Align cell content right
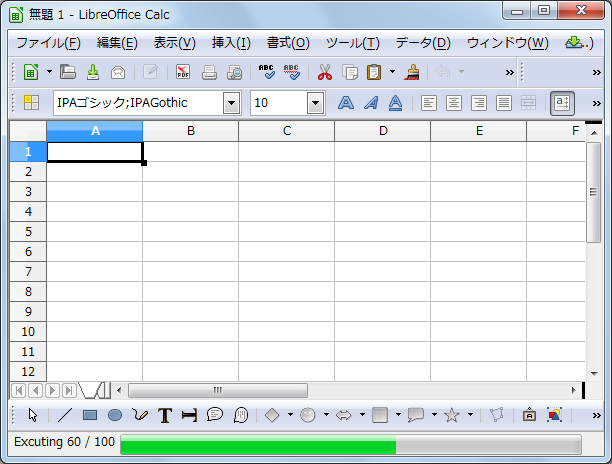The image size is (612, 464). tap(479, 103)
